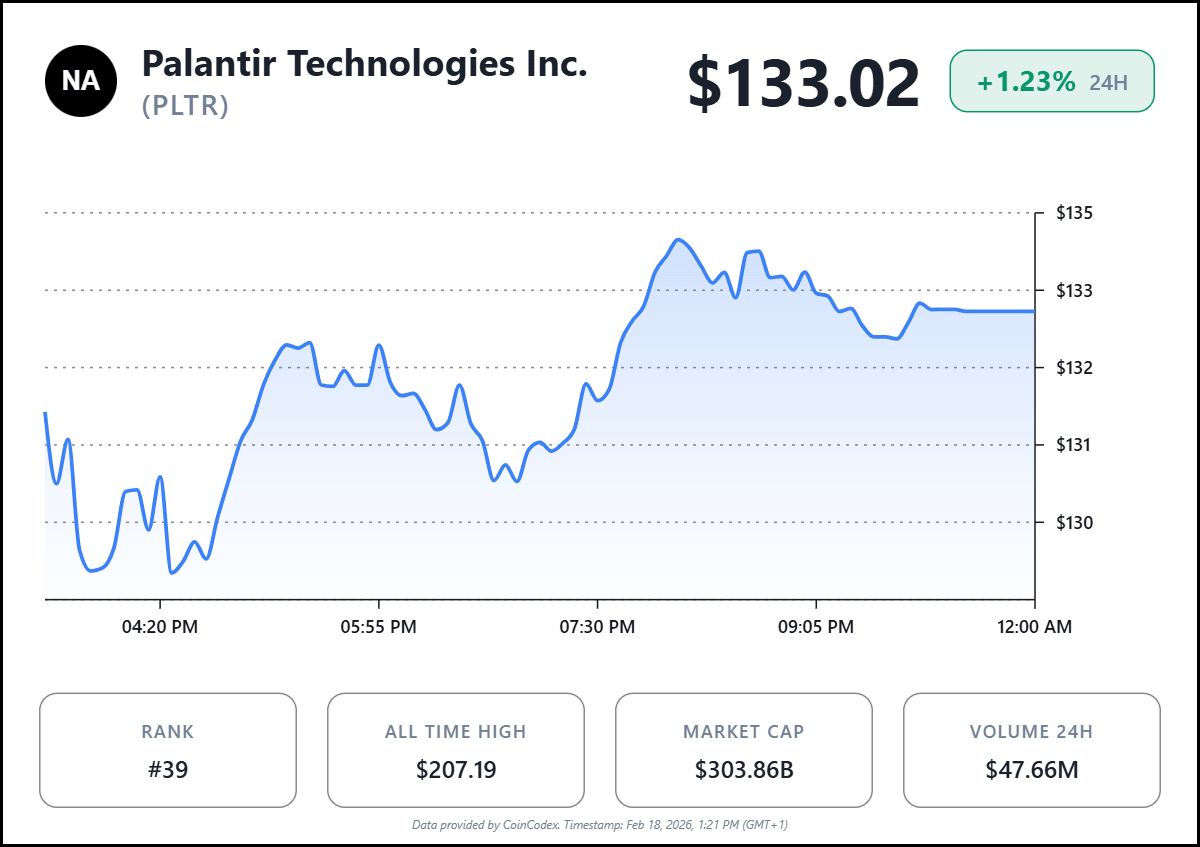Click the 05:55 PM time axis label
1200x847 pixels.
pyautogui.click(x=379, y=627)
